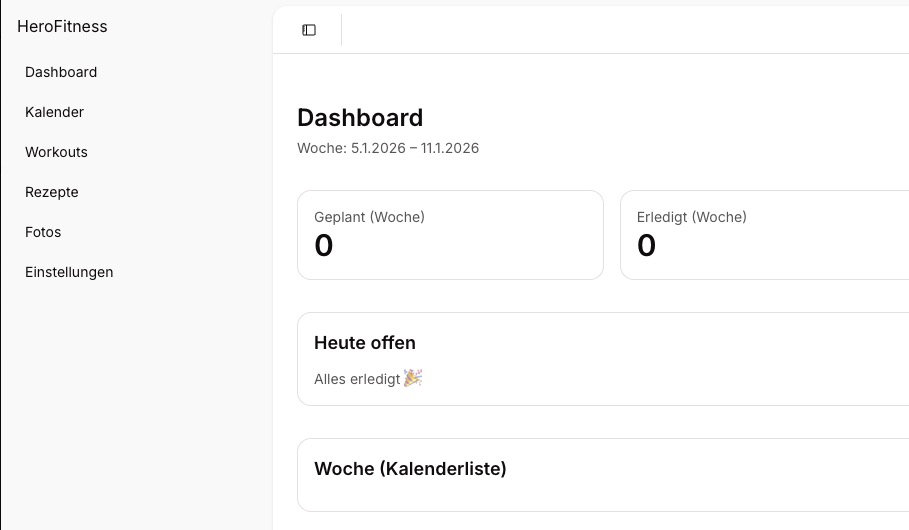The height and width of the screenshot is (530, 909).
Task: Click the Woche date range text
Action: [x=388, y=148]
